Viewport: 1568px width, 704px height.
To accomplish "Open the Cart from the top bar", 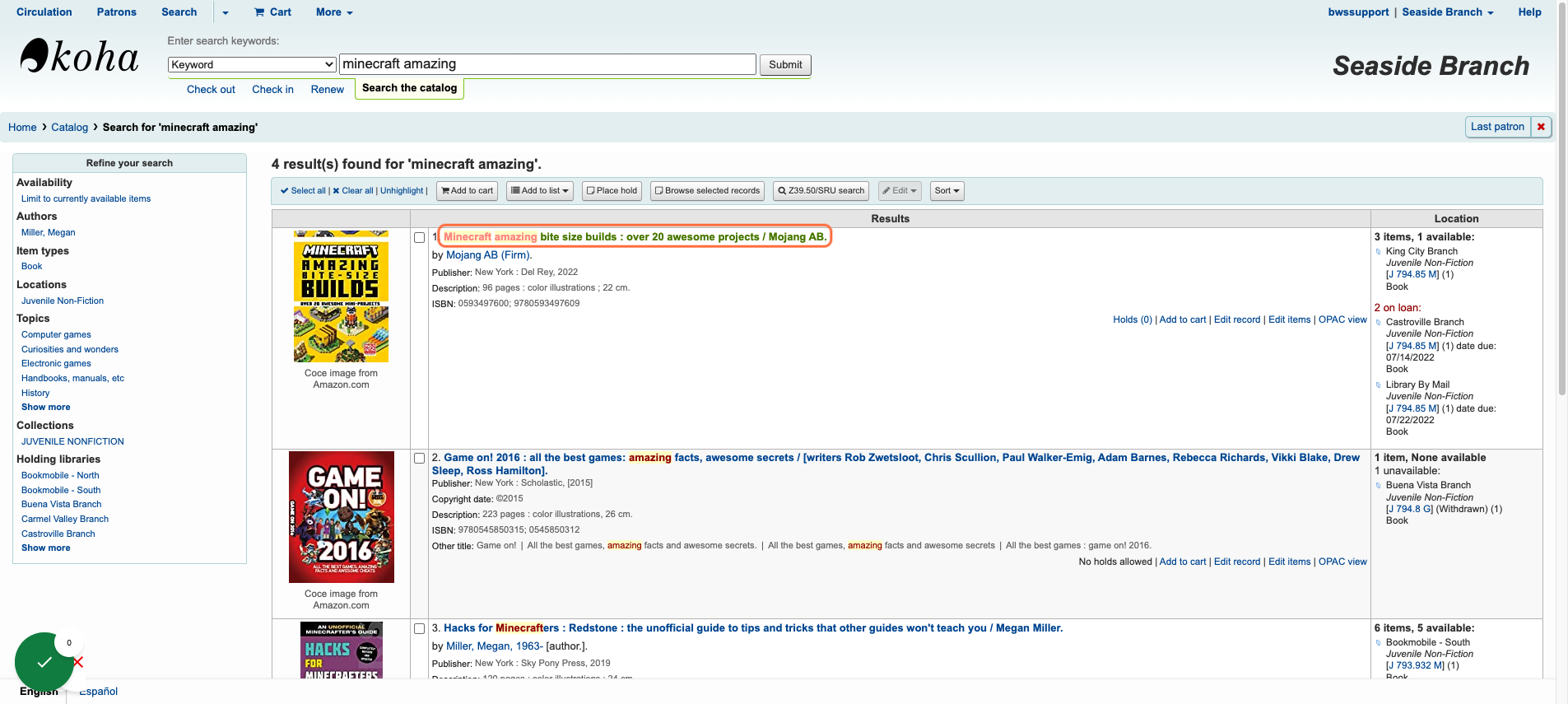I will tap(272, 12).
